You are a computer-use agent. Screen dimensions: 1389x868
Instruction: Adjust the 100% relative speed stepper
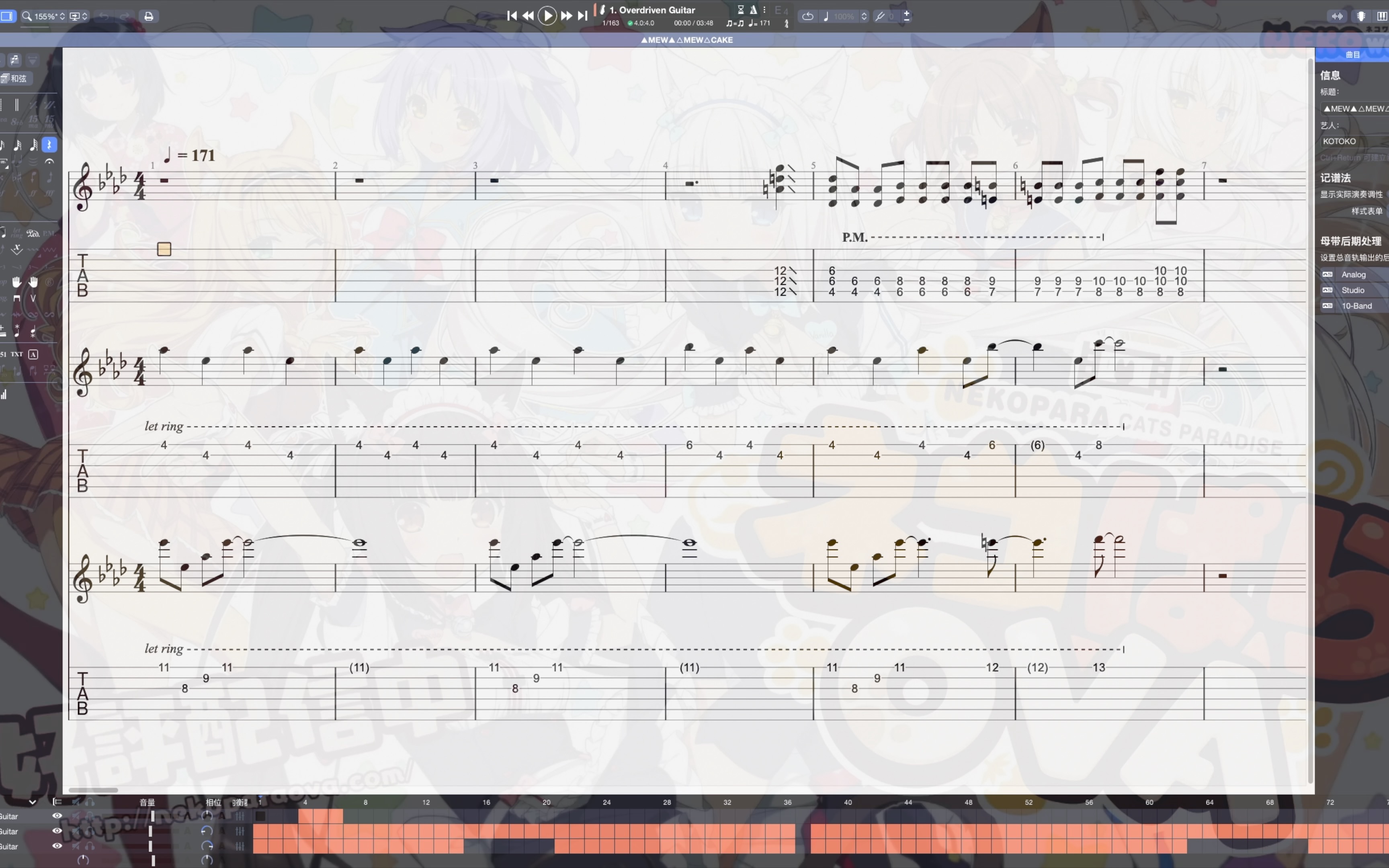864,16
